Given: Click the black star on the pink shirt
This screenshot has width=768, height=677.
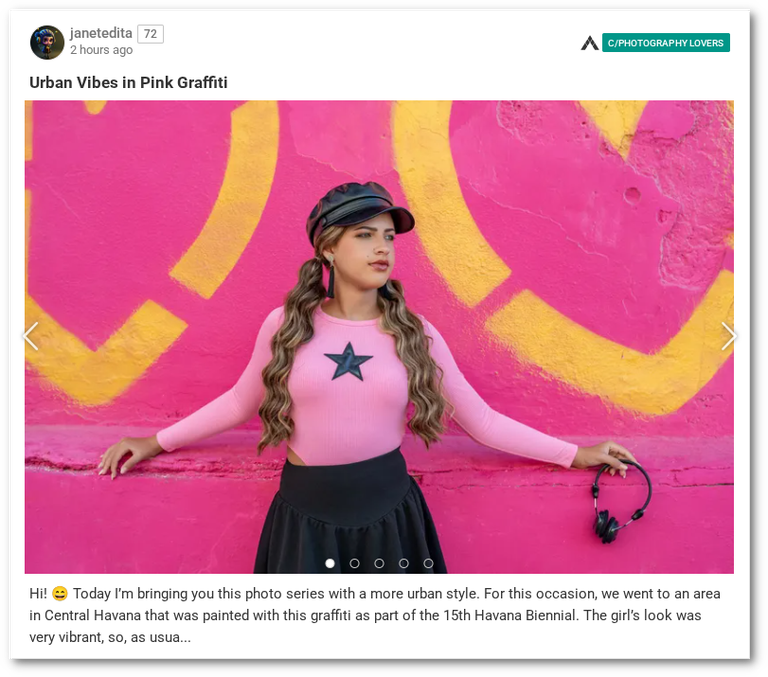Looking at the screenshot, I should click(x=348, y=362).
